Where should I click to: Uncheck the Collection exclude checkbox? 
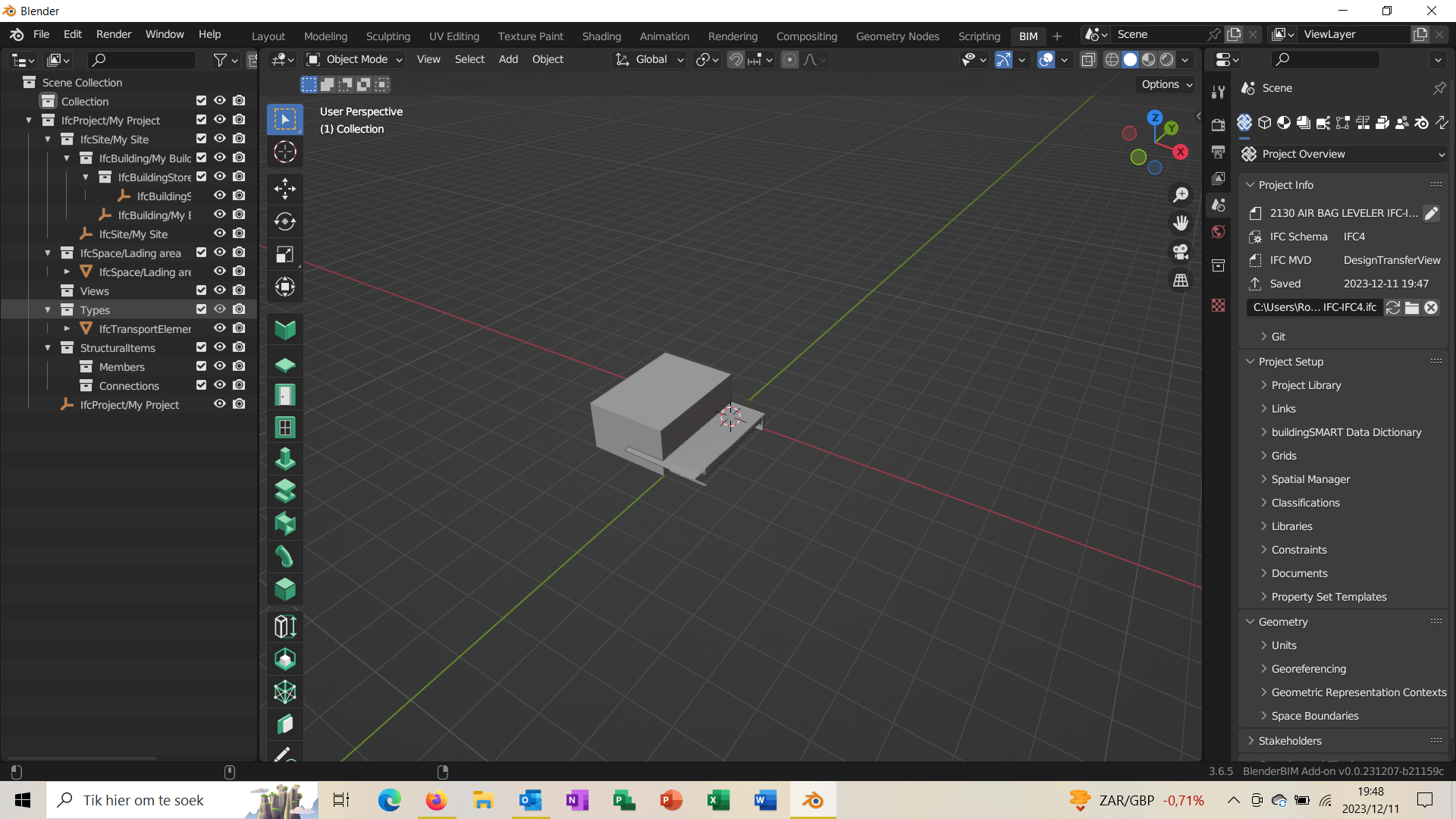[201, 101]
